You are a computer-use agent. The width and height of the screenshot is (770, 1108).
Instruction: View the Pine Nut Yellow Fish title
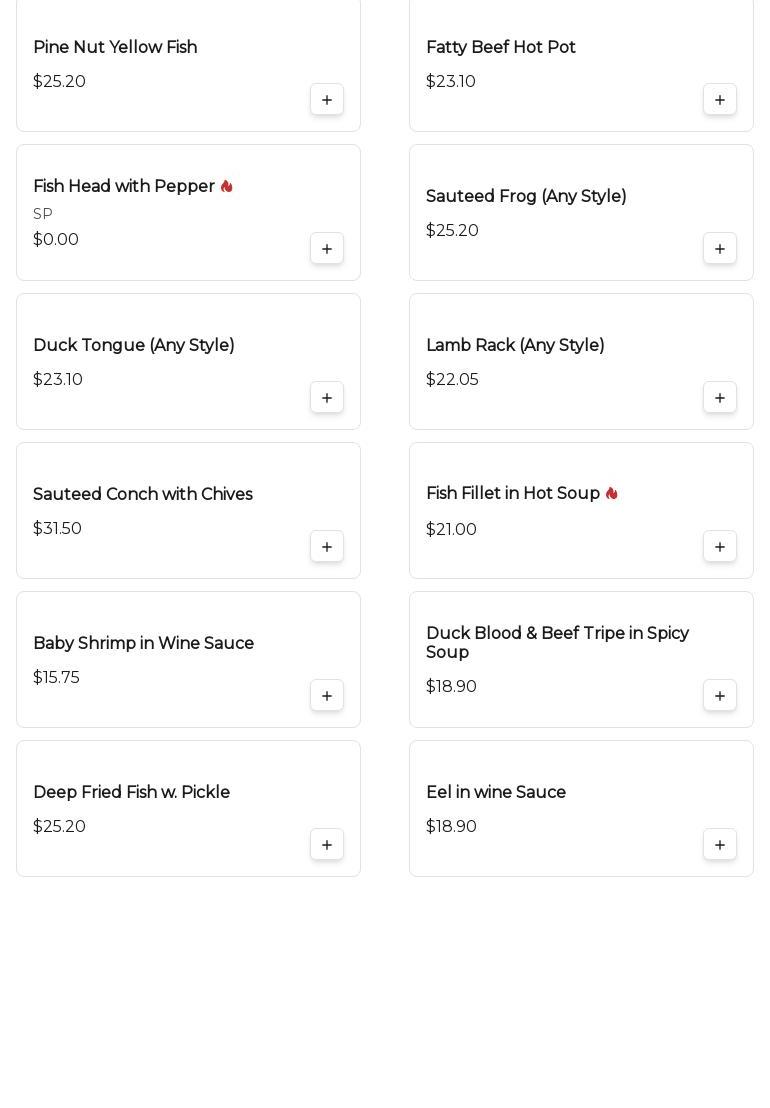[x=115, y=48]
